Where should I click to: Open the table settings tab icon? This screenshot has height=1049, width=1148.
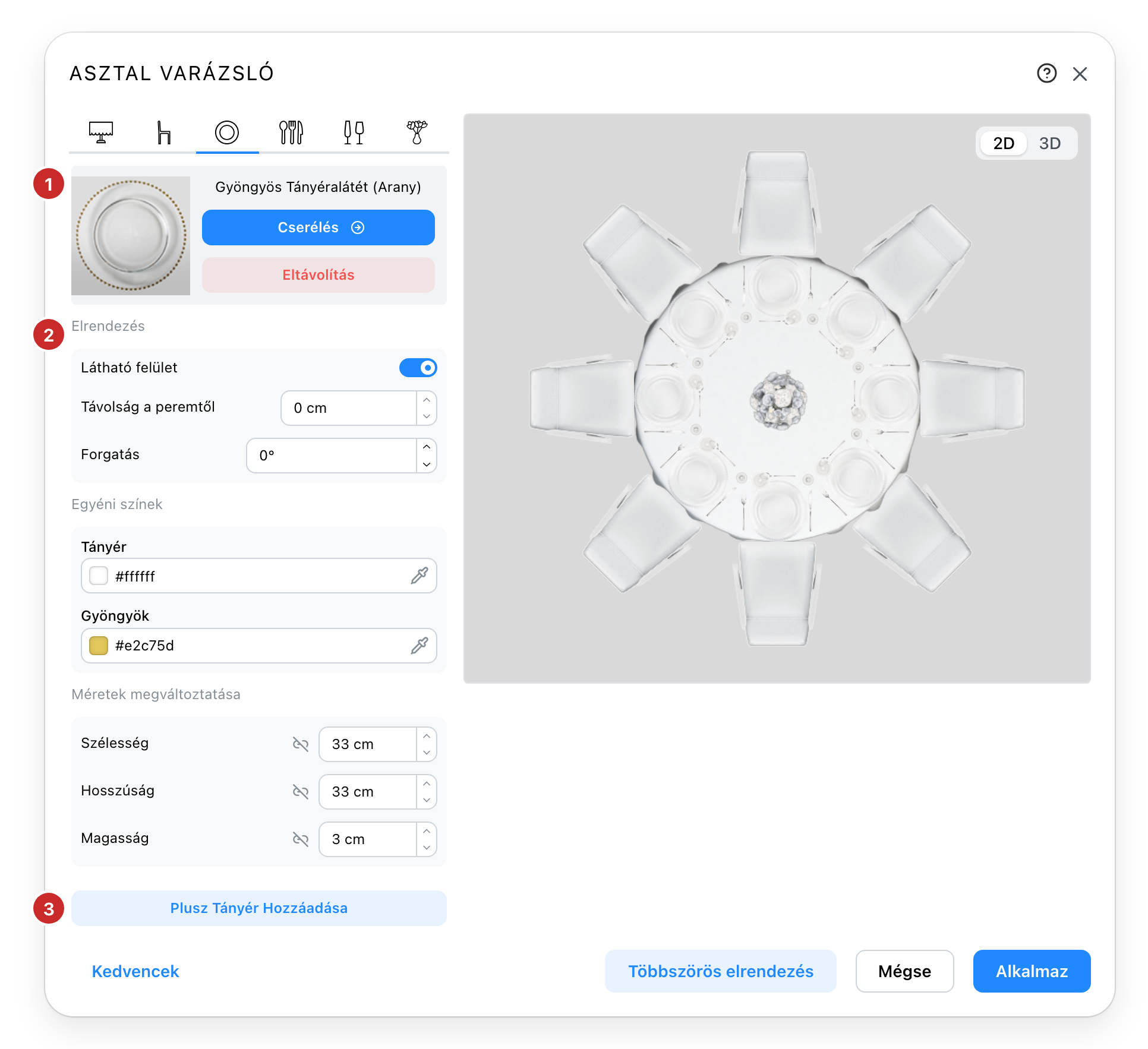(101, 132)
